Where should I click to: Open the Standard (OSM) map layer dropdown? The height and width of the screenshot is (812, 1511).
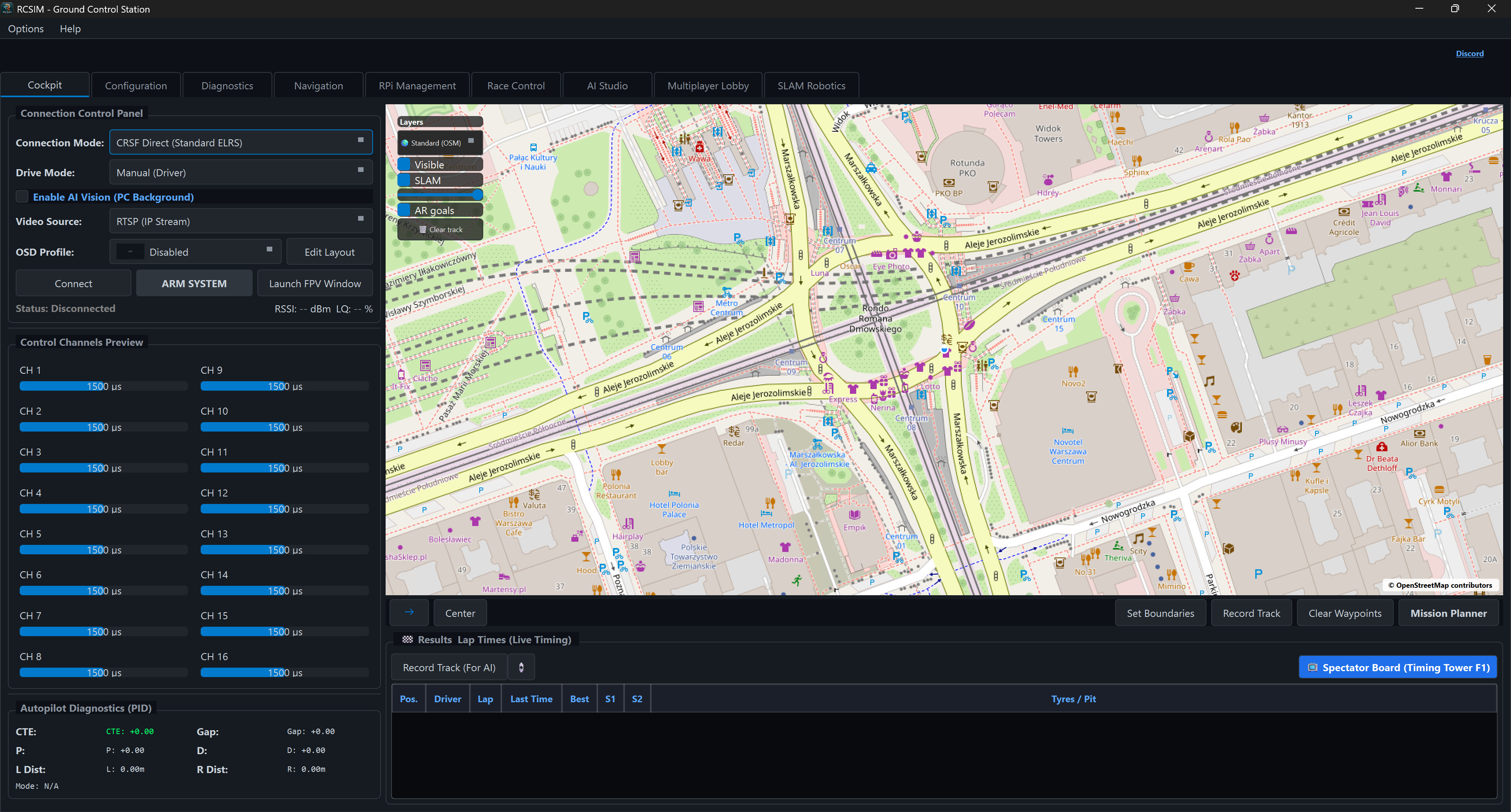coord(440,142)
